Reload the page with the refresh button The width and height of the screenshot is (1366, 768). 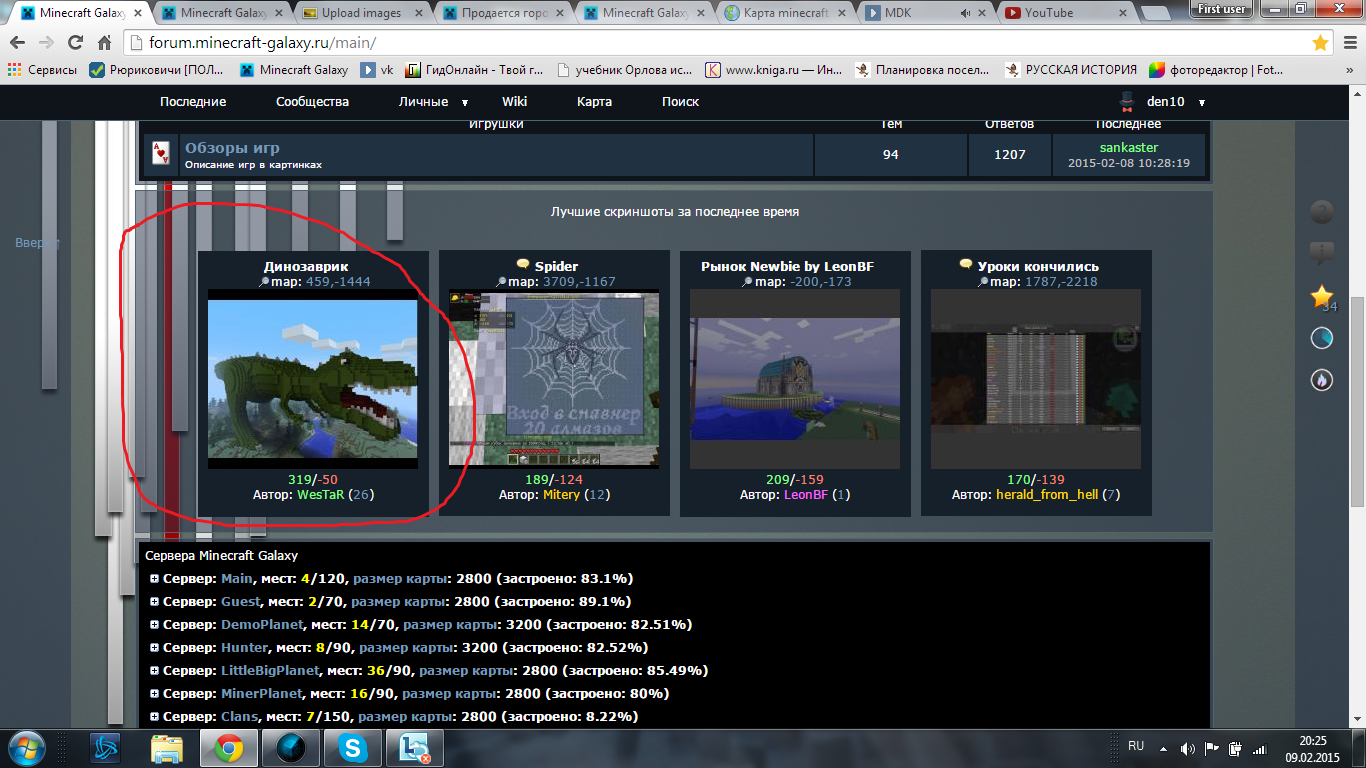tap(75, 43)
